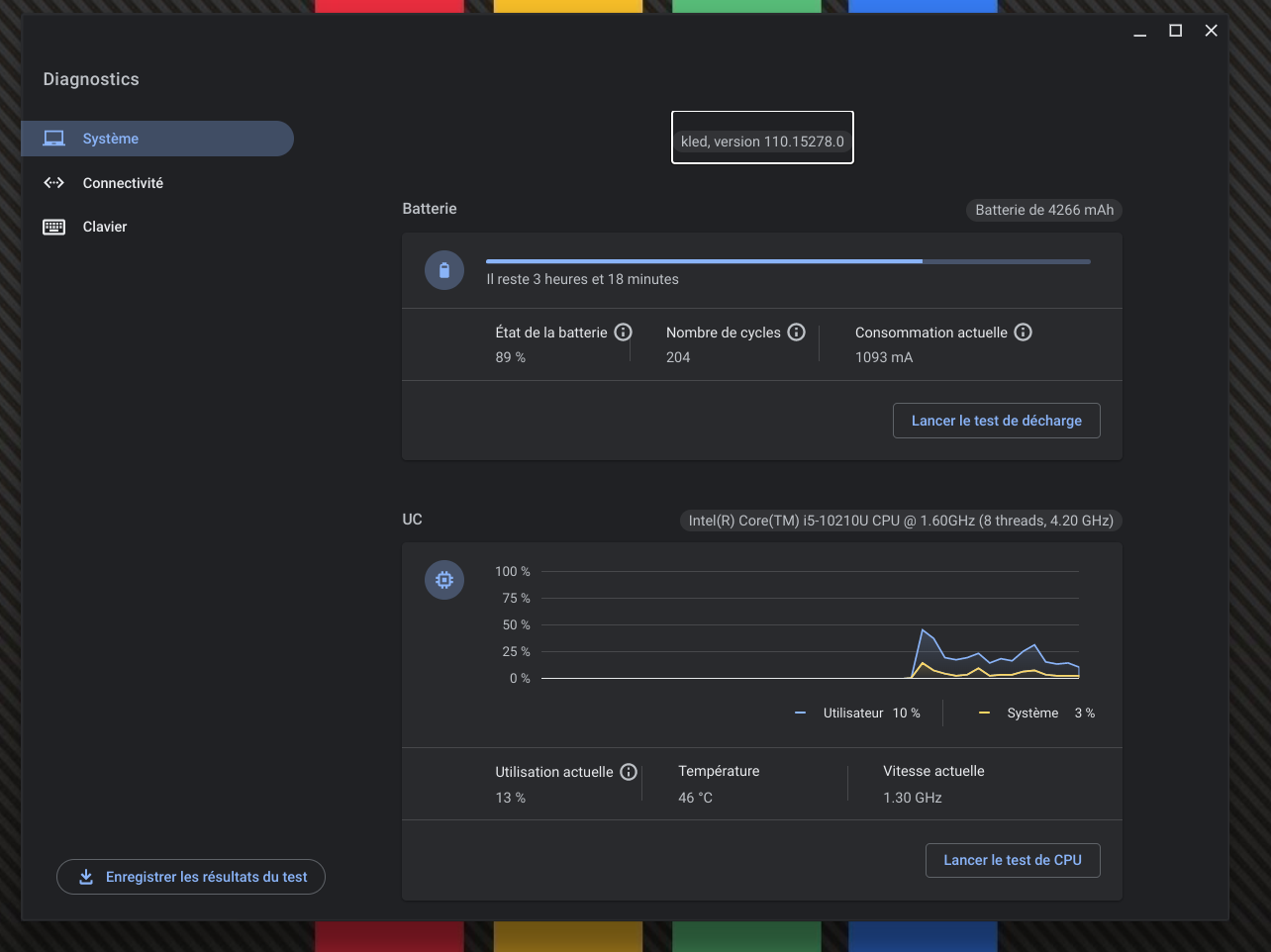Click the info icon next to Consommation actuelle
1271x952 pixels.
1024,333
